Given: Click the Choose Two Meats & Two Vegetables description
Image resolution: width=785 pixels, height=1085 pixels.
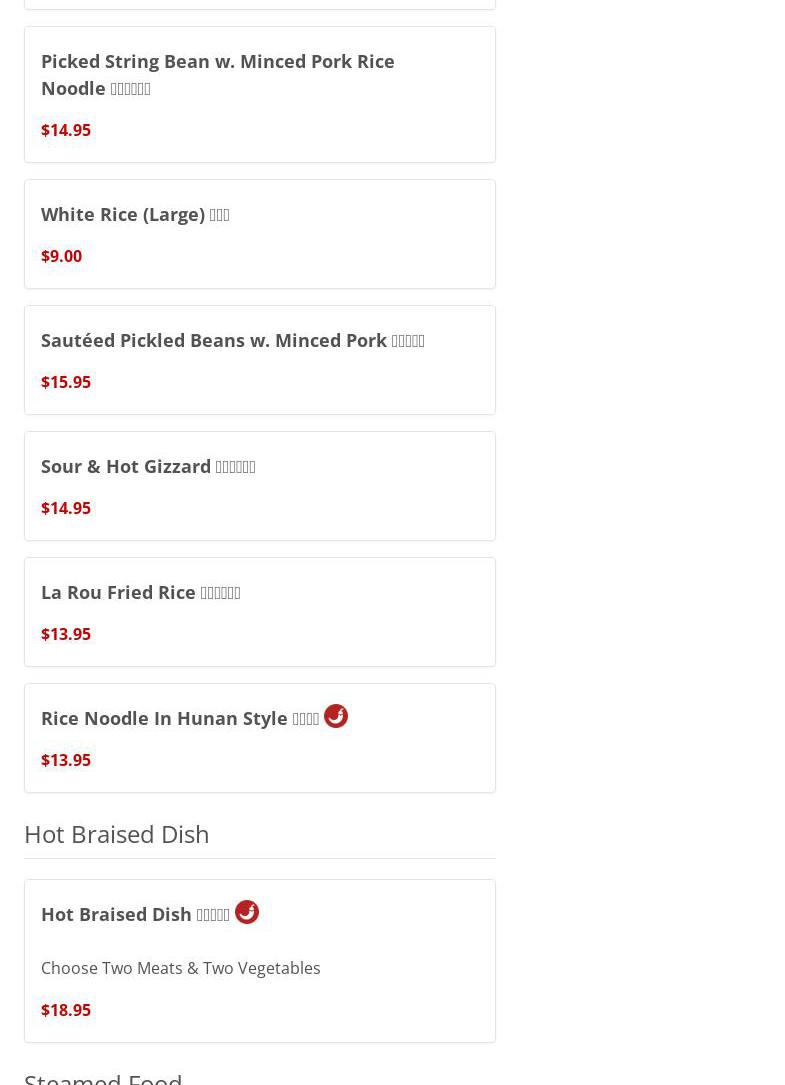Looking at the screenshot, I should tap(181, 968).
